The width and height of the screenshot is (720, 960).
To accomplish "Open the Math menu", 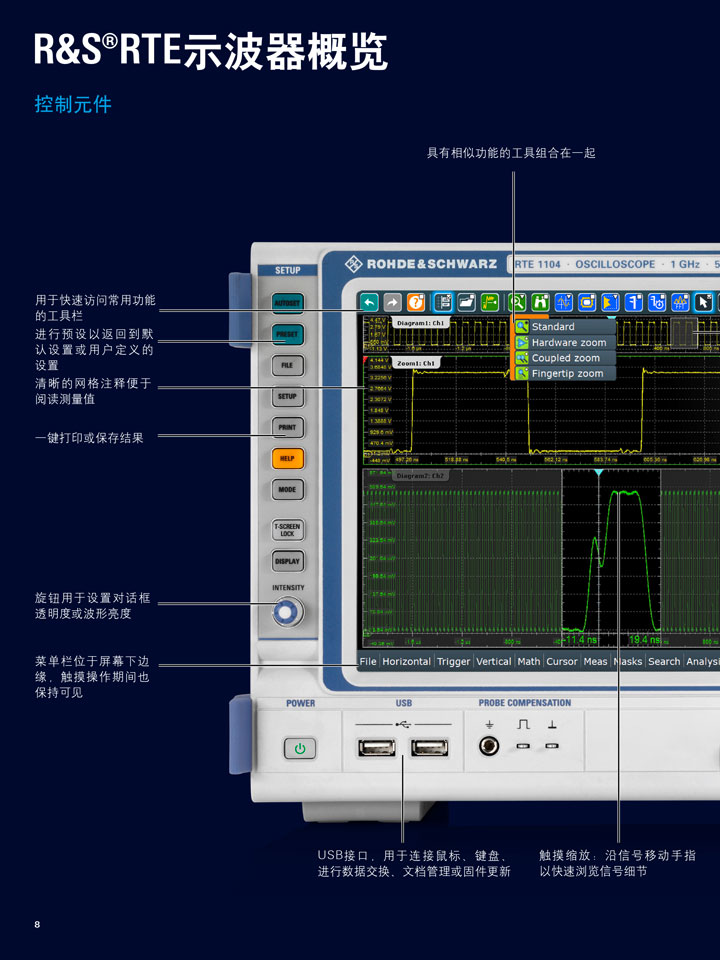I will (529, 661).
